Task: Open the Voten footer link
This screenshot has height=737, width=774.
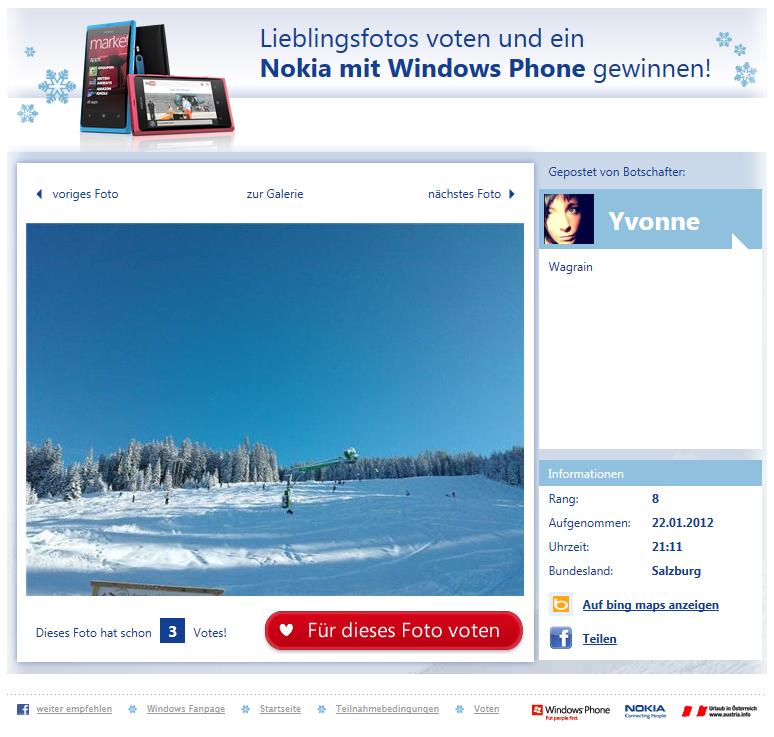Action: [486, 709]
